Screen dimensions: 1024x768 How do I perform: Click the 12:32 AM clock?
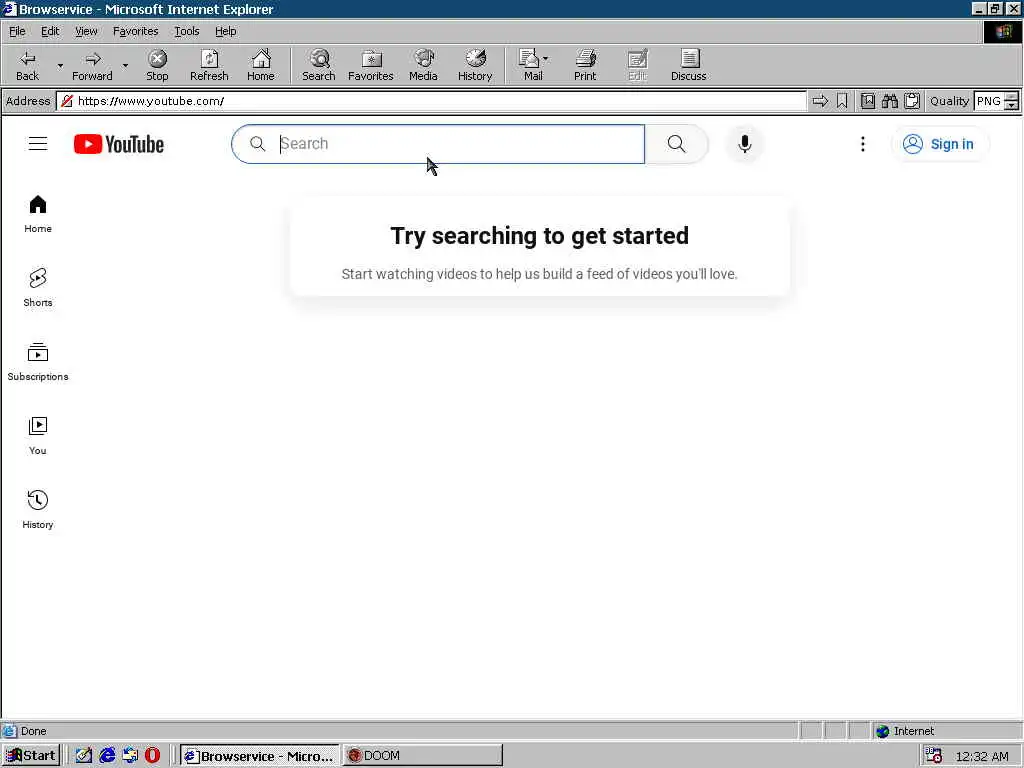982,756
